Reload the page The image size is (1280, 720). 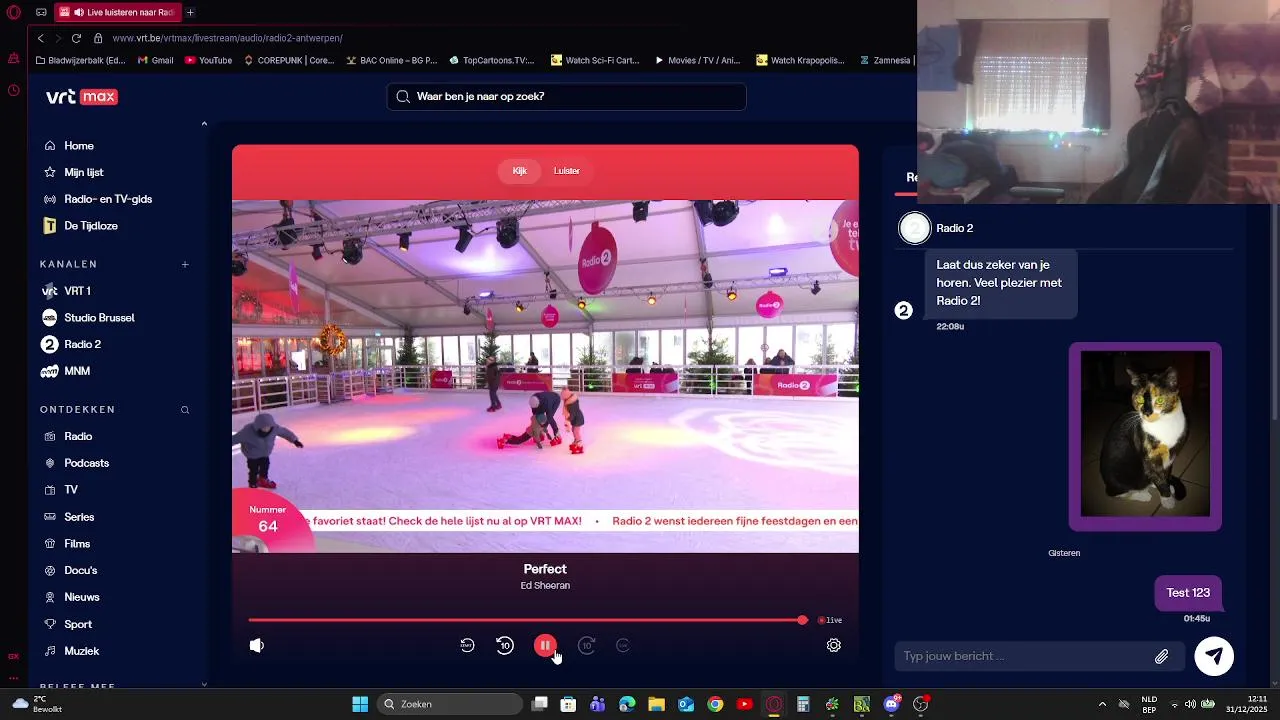(76, 38)
